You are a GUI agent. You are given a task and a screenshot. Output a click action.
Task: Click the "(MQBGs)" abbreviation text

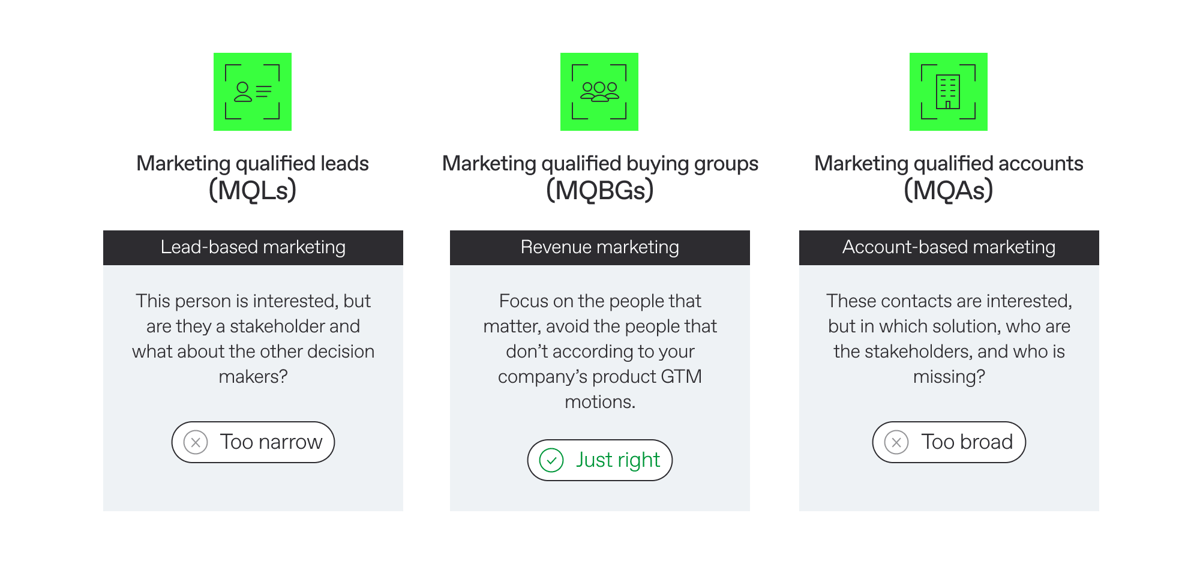coord(600,190)
